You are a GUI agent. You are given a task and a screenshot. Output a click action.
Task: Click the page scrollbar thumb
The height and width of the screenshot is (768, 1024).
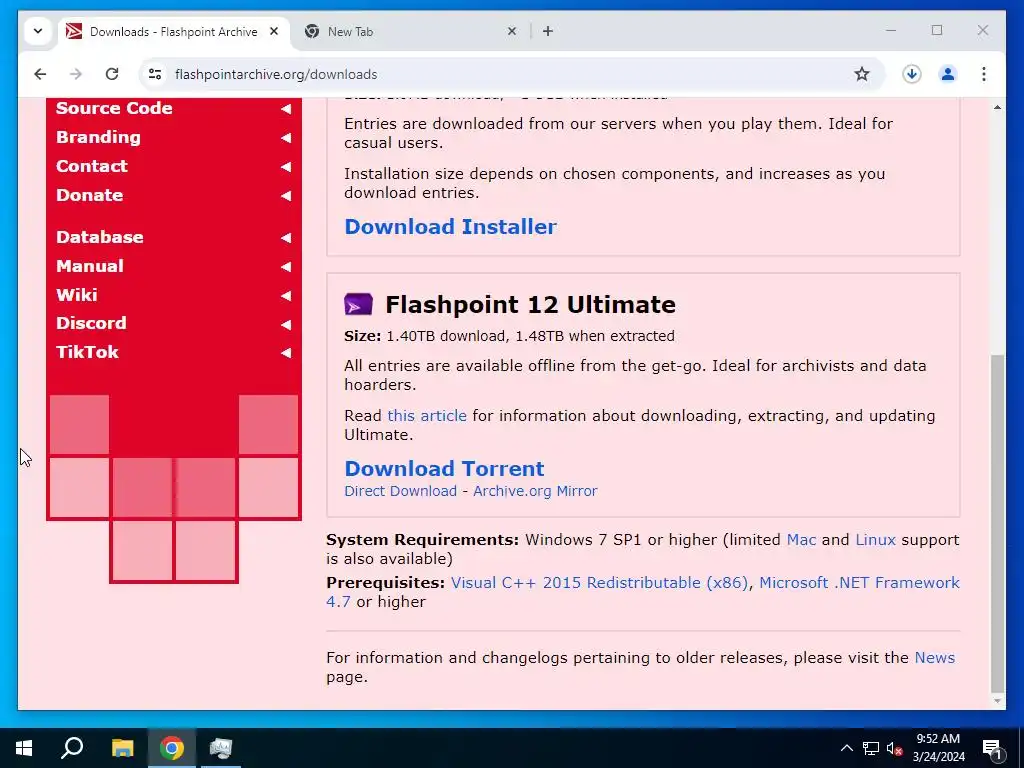coord(997,522)
